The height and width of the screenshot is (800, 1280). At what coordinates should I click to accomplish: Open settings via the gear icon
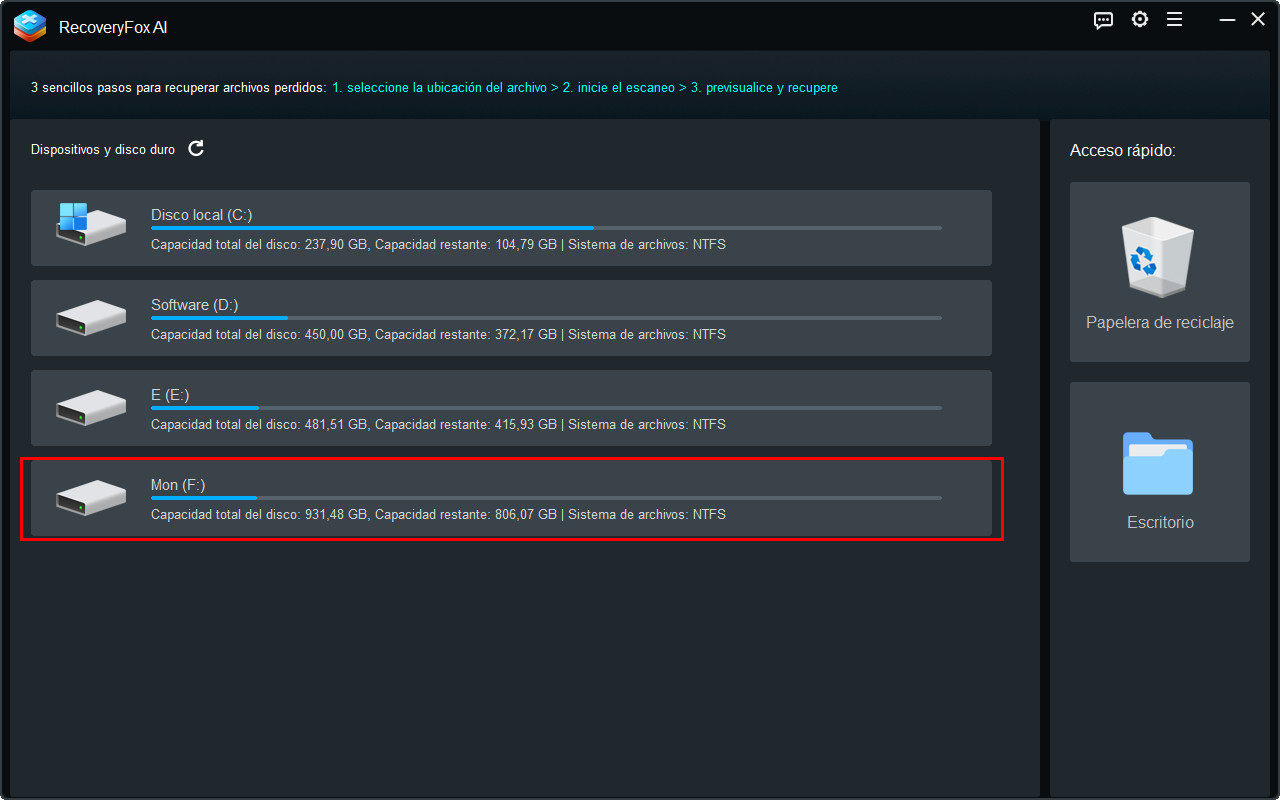(1139, 20)
